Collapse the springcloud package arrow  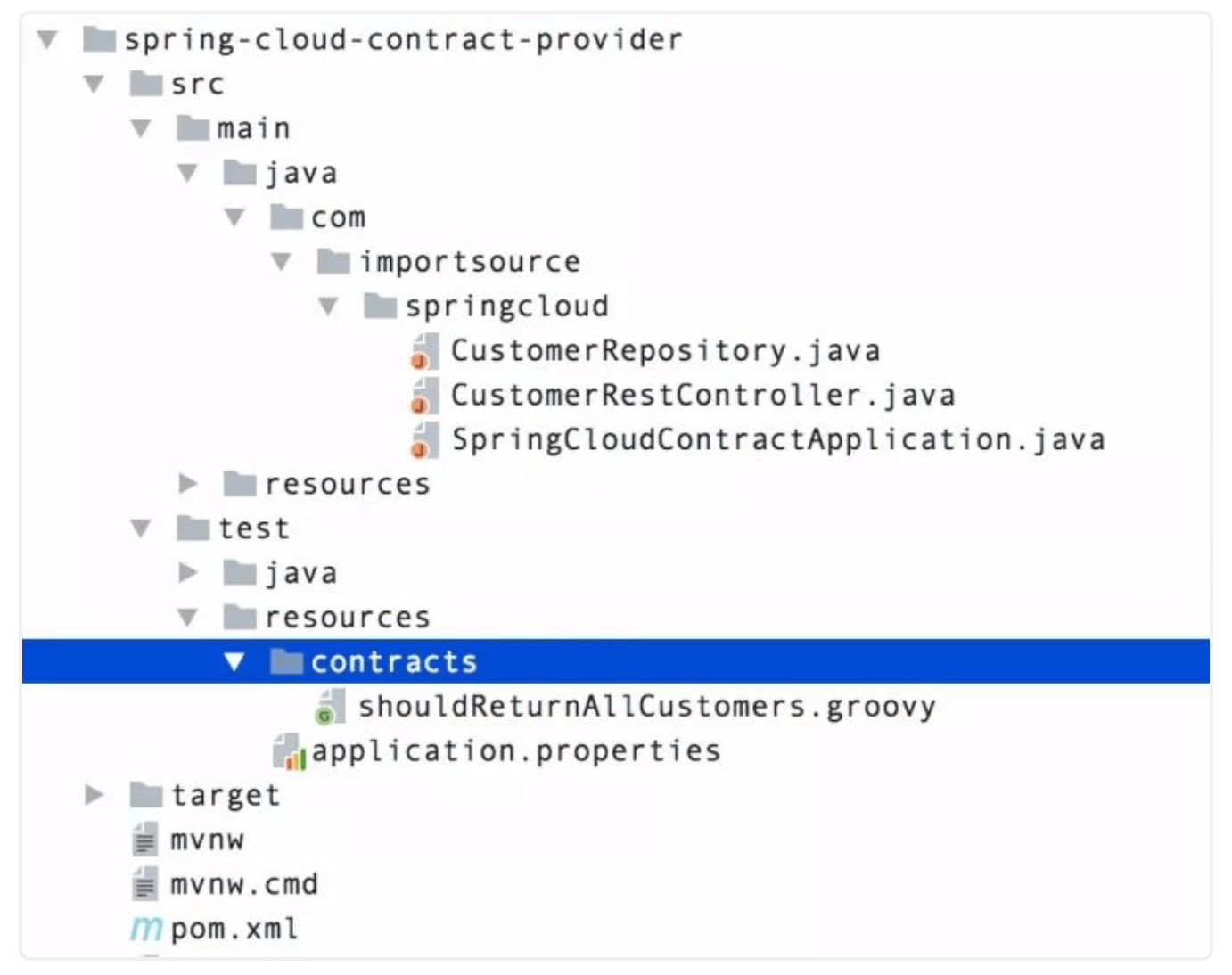point(328,307)
